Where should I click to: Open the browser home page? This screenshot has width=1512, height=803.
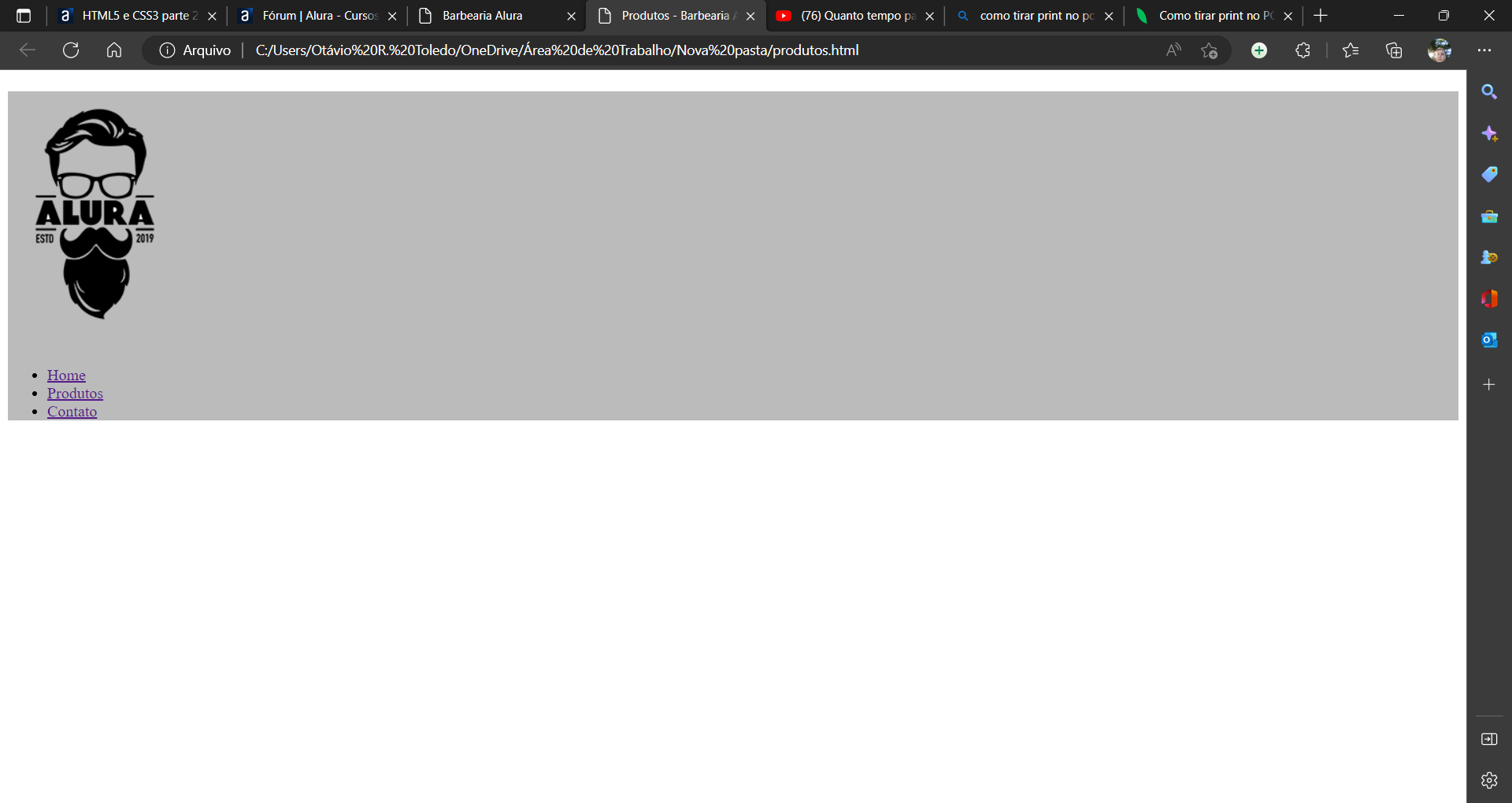[x=114, y=50]
